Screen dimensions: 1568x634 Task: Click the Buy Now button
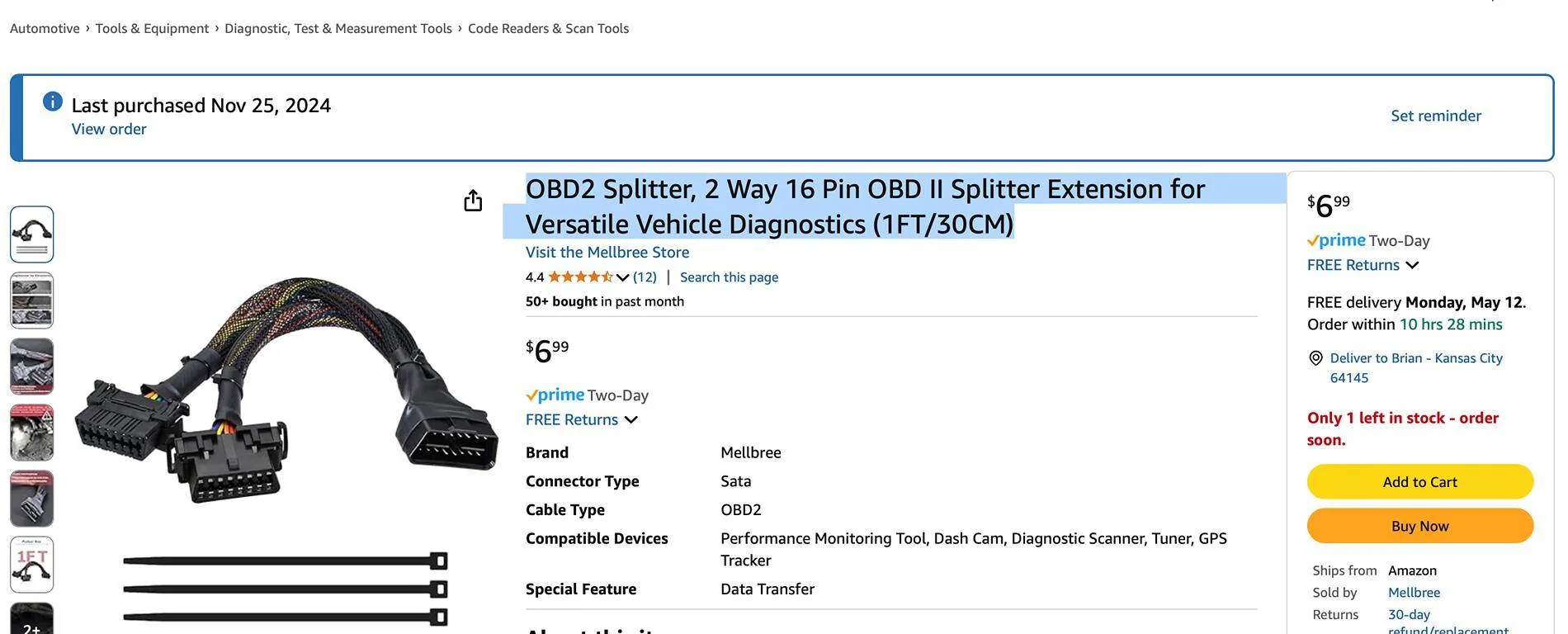(1419, 526)
